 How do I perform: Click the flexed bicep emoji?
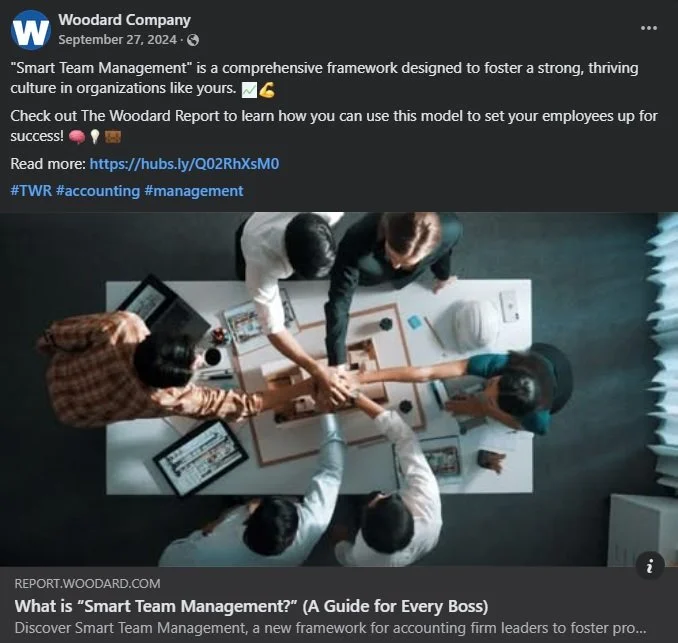coord(267,90)
